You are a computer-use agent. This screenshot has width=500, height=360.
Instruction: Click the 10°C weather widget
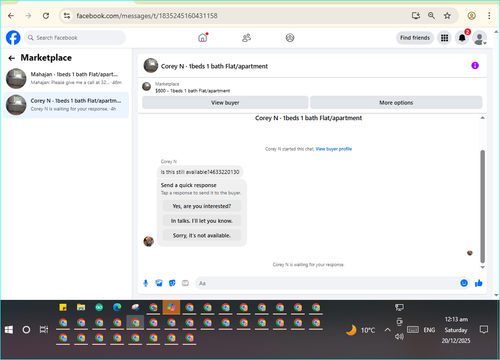(360, 330)
